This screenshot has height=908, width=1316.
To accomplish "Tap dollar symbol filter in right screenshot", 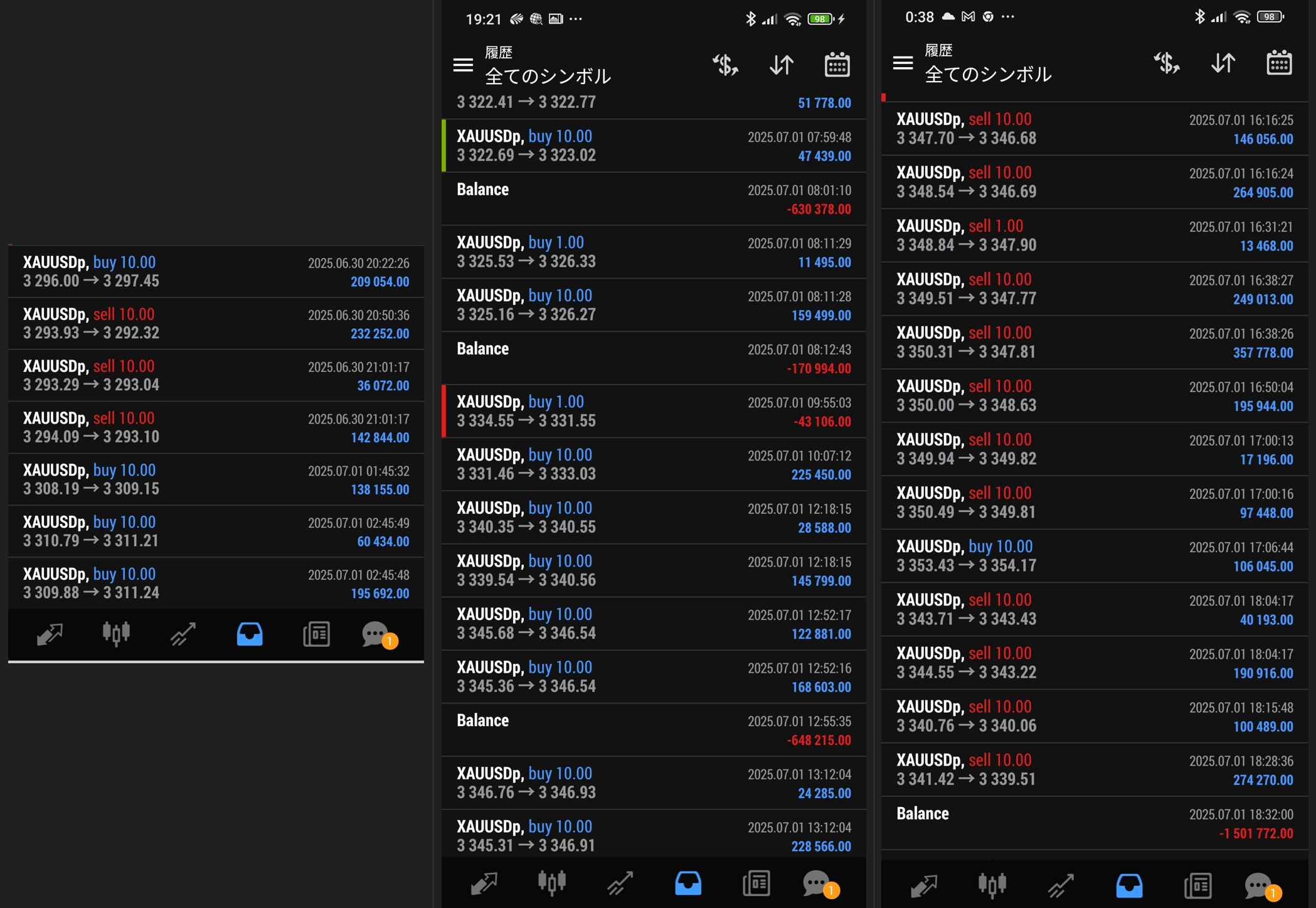I will [x=1166, y=63].
